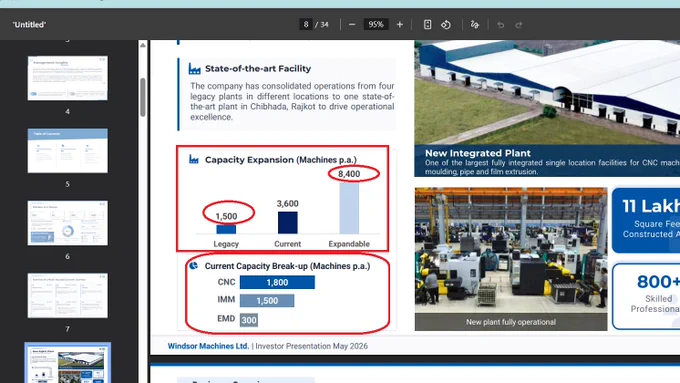Click the EMD 300 bar

[248, 320]
